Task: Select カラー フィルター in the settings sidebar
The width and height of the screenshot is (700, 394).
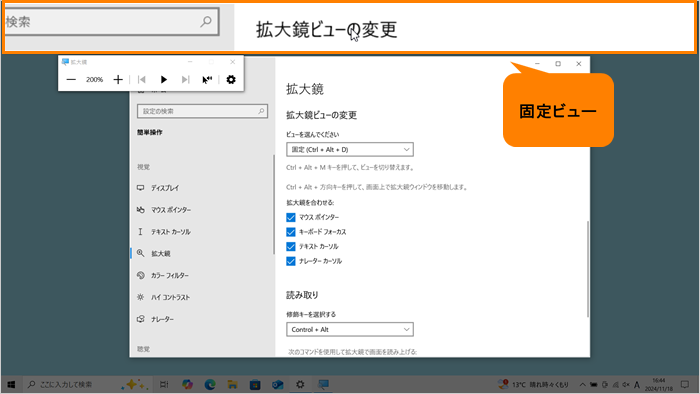Action: 202,275
